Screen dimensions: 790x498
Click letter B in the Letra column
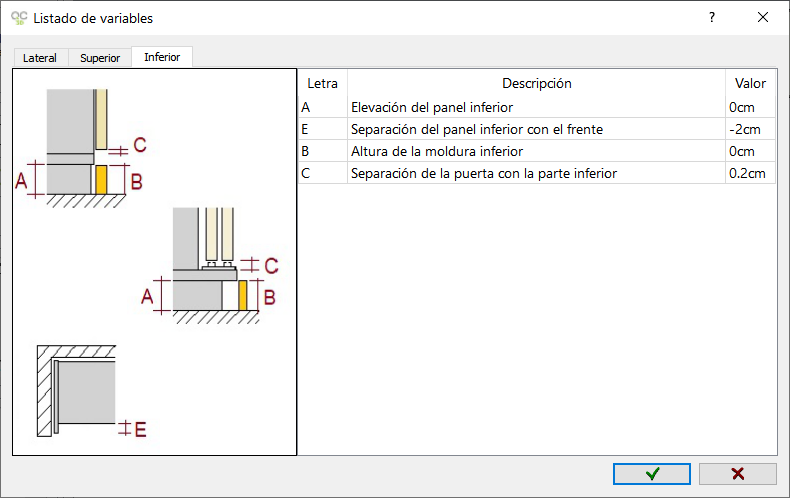(322, 151)
